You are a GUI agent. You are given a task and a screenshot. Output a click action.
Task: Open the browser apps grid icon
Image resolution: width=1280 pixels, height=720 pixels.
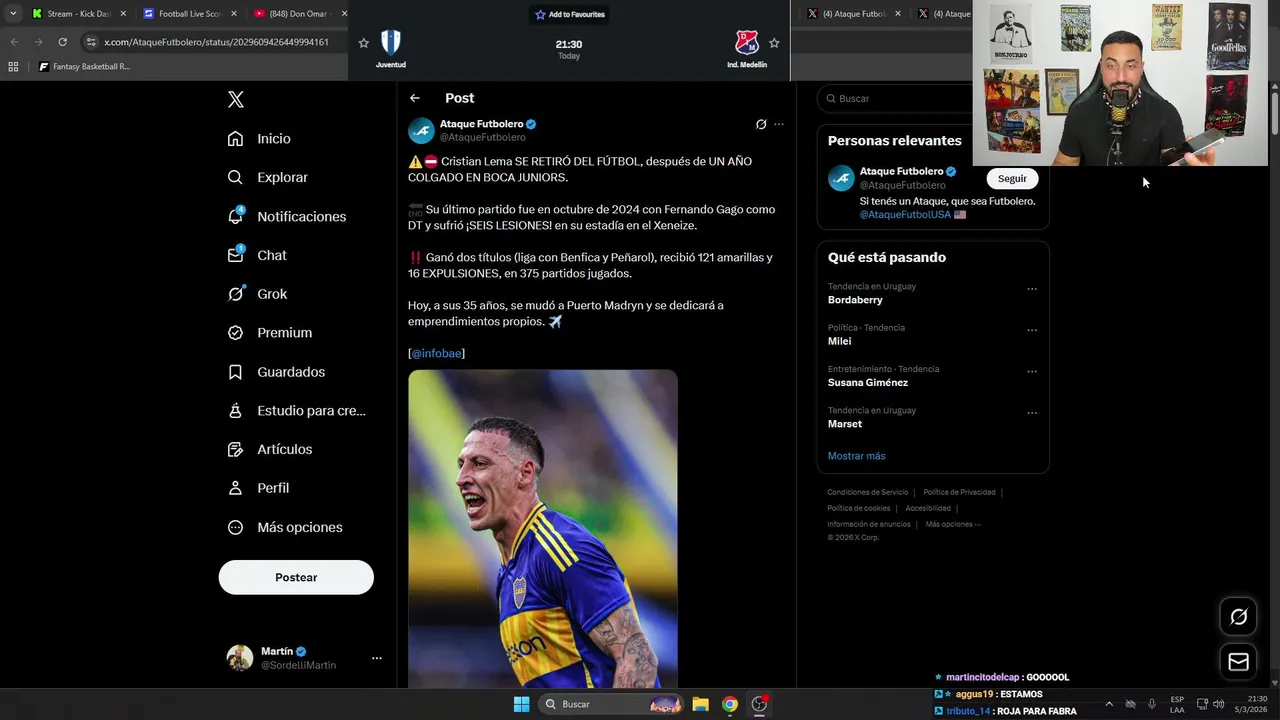(x=13, y=67)
